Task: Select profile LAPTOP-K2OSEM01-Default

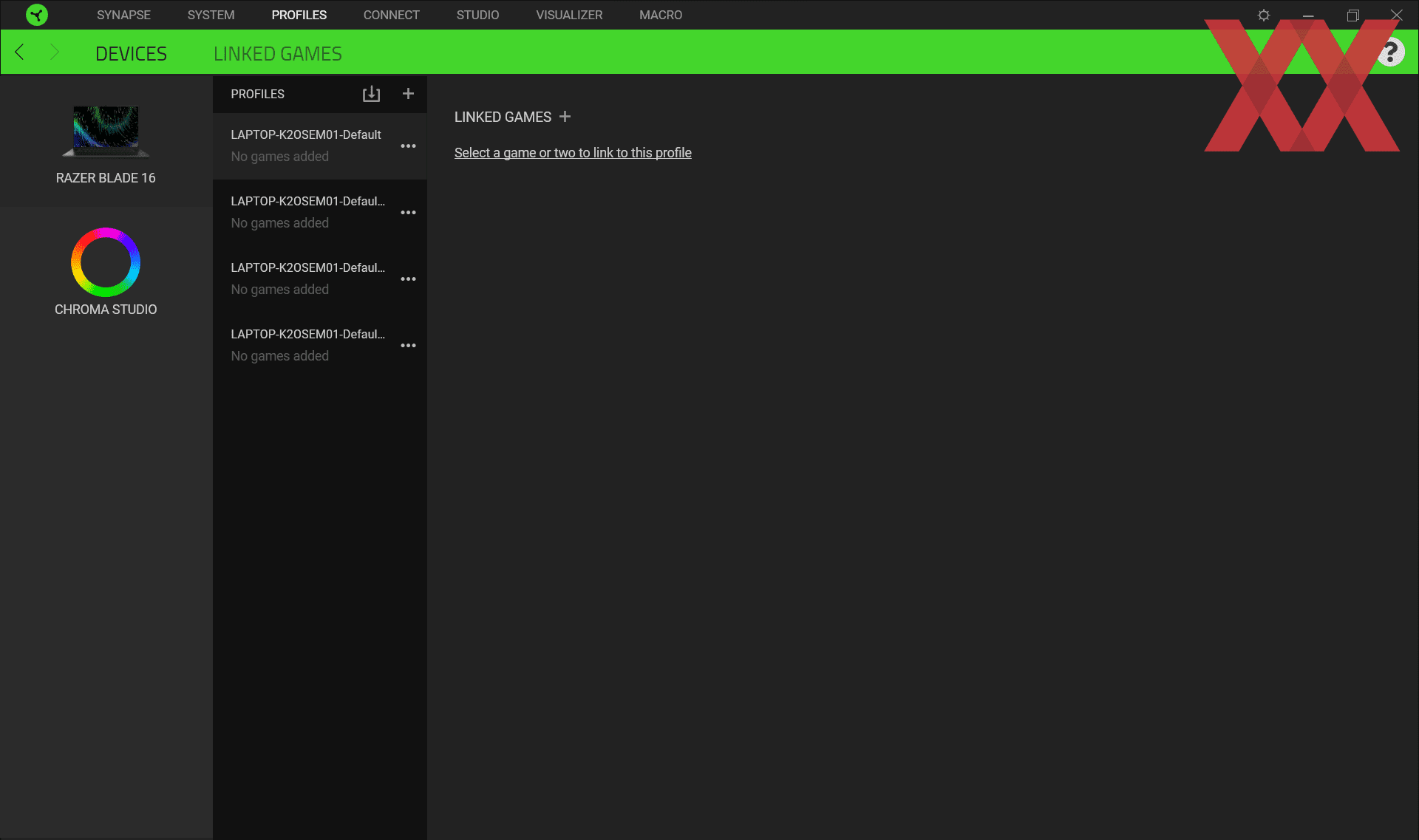Action: (x=320, y=146)
